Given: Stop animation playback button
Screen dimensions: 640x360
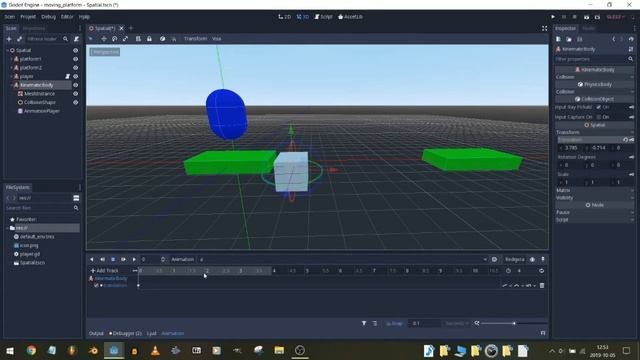Looking at the screenshot, I should [113, 259].
